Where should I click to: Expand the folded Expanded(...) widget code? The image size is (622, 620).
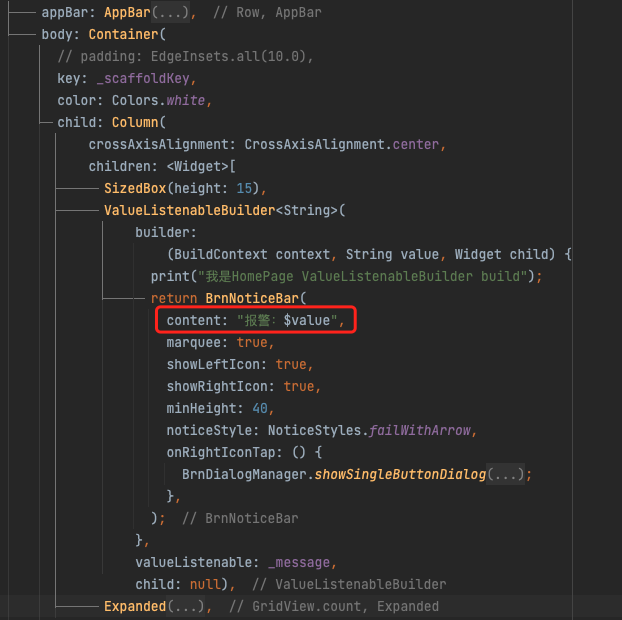click(185, 606)
